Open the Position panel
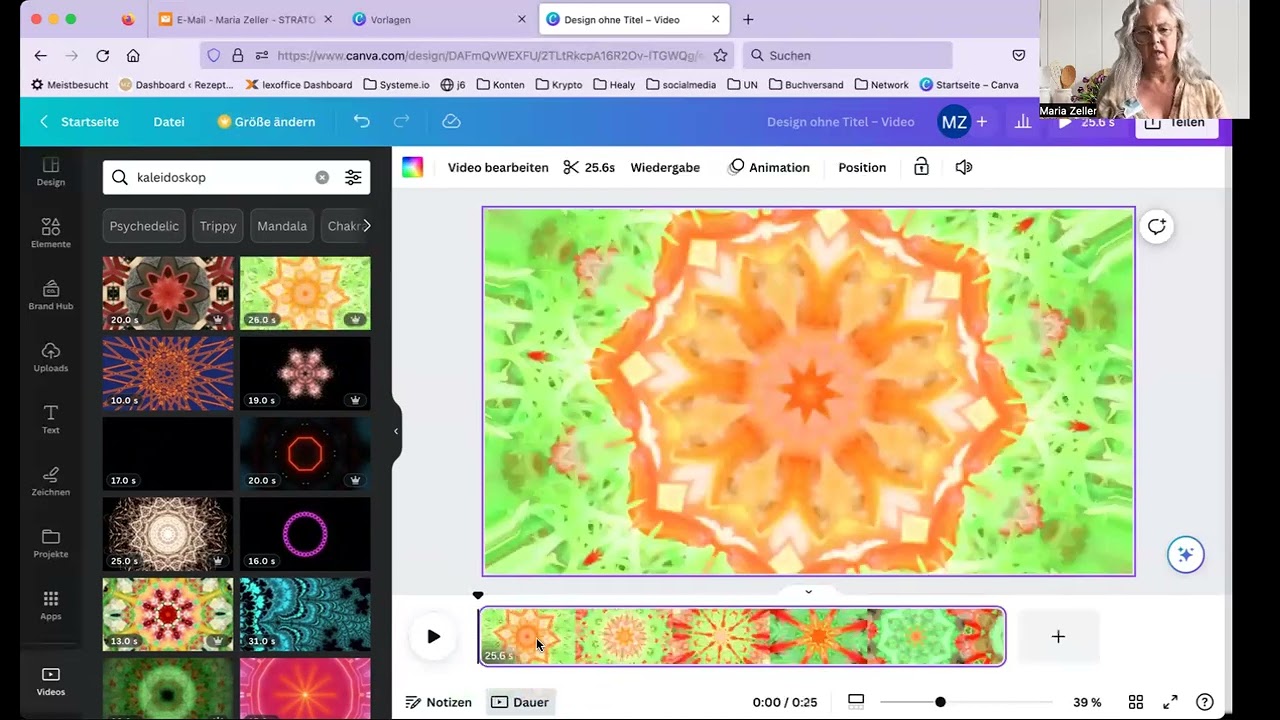This screenshot has width=1280, height=720. pyautogui.click(x=862, y=167)
